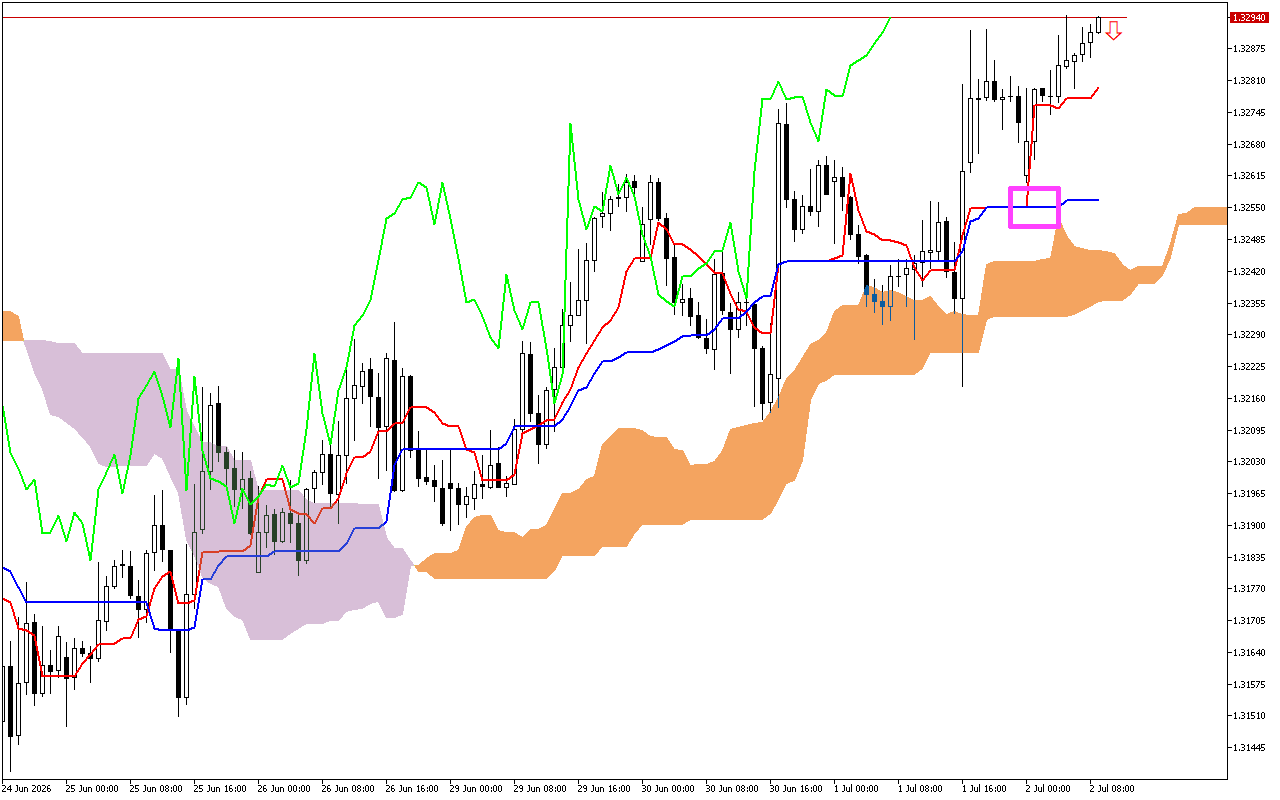The image size is (1280, 800).
Task: Click the 1.32225 price axis label
Action: [x=1248, y=367]
